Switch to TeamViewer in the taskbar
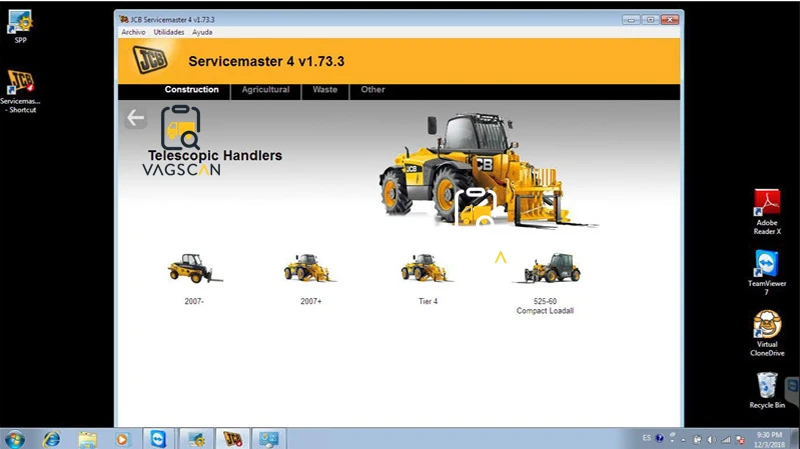The width and height of the screenshot is (800, 449). click(158, 439)
